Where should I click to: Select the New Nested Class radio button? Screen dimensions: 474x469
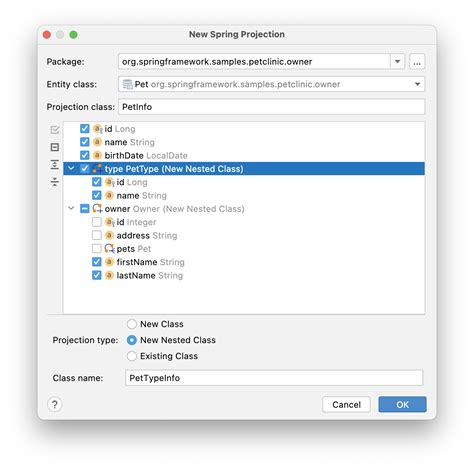click(x=132, y=340)
